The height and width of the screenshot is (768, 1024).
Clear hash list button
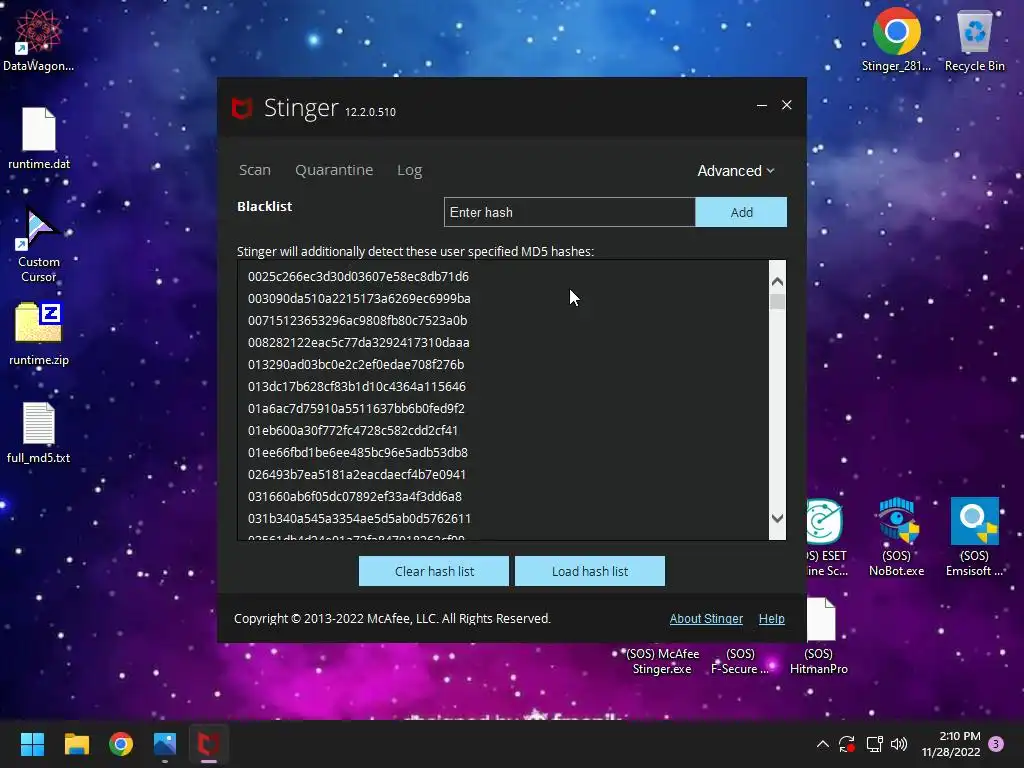tap(434, 571)
